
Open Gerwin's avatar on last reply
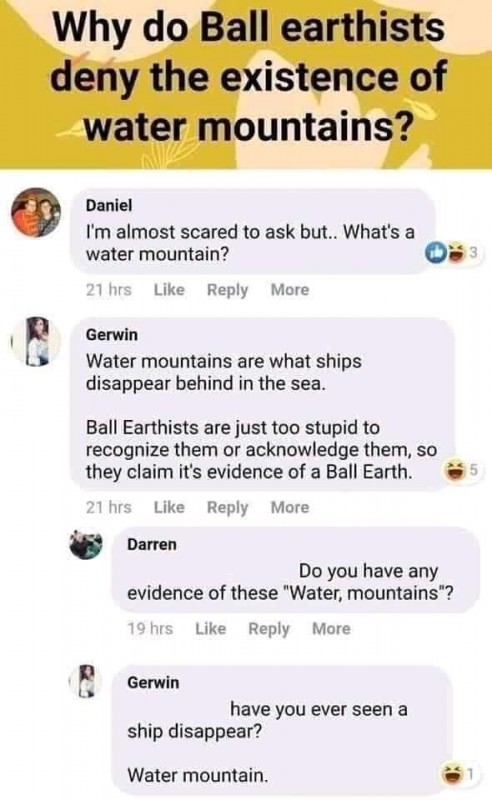click(87, 681)
